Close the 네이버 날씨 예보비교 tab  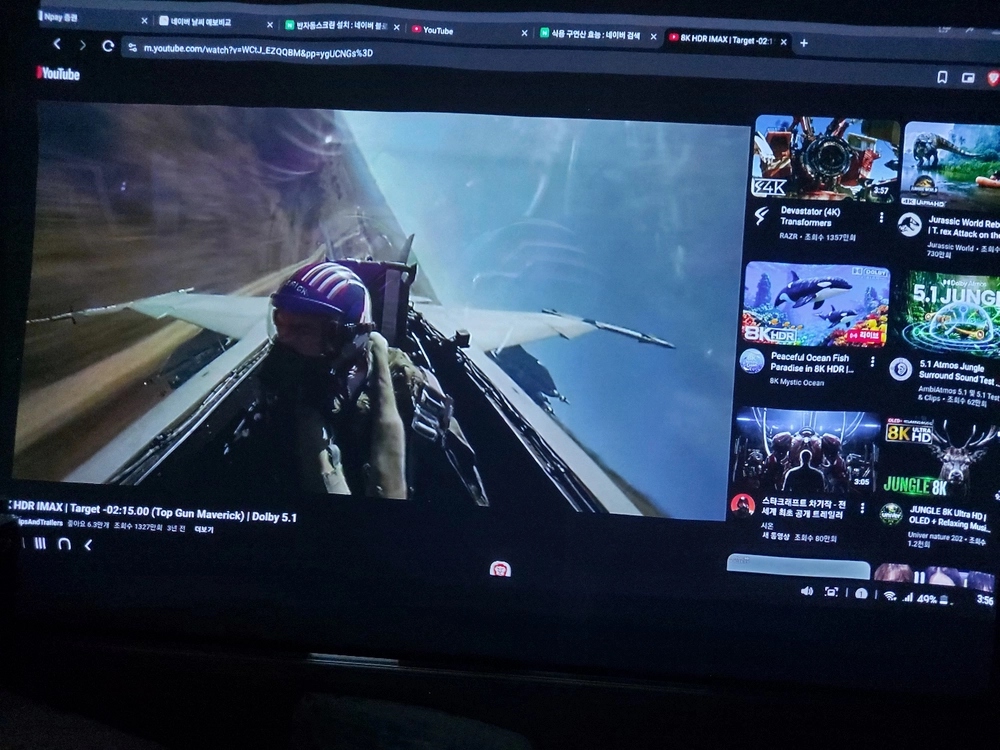(x=270, y=25)
